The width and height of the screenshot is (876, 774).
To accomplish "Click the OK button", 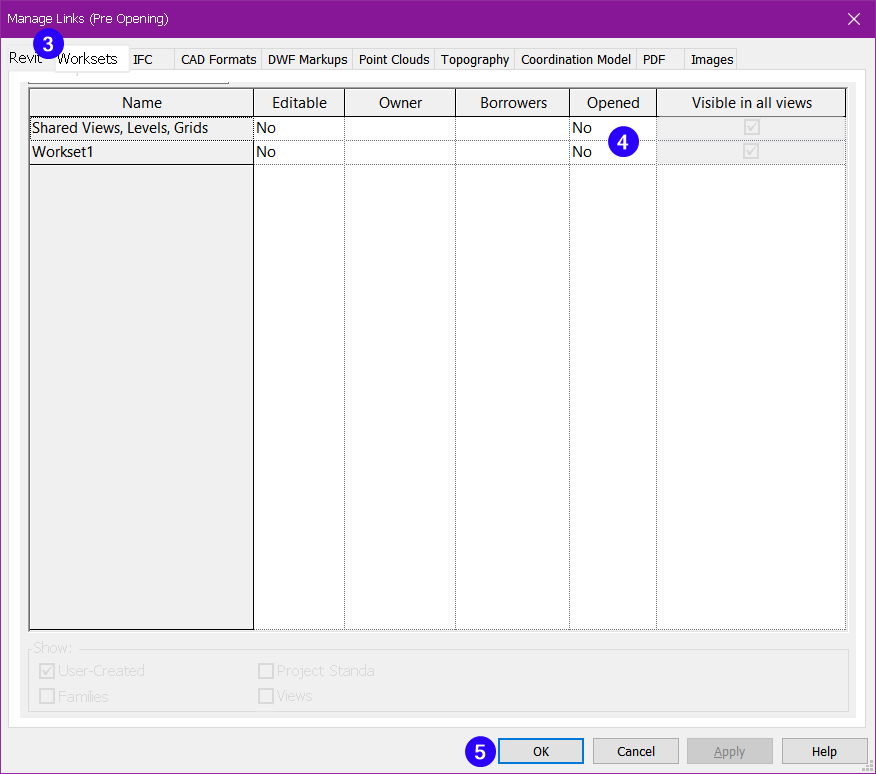I will tap(540, 751).
